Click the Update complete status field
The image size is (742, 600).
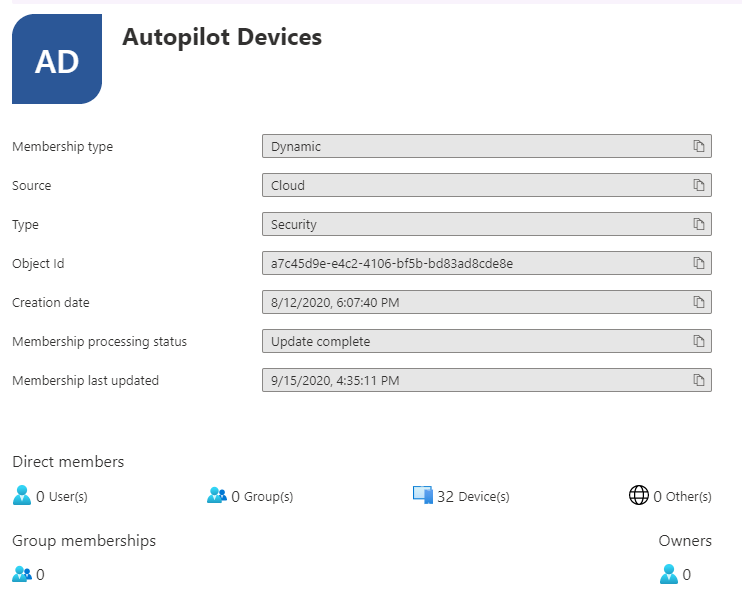click(486, 341)
